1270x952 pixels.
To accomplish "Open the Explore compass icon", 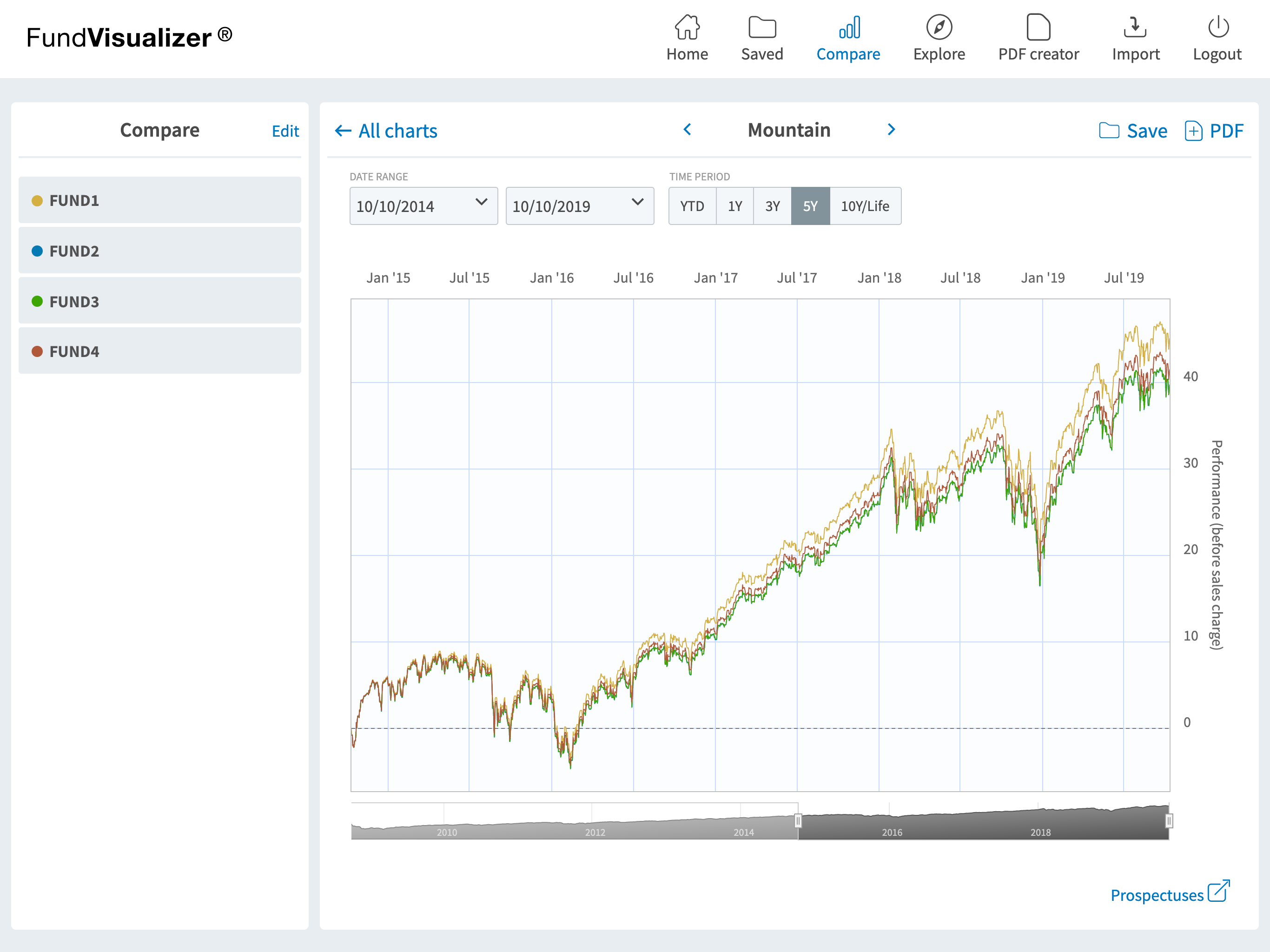I will 939,27.
